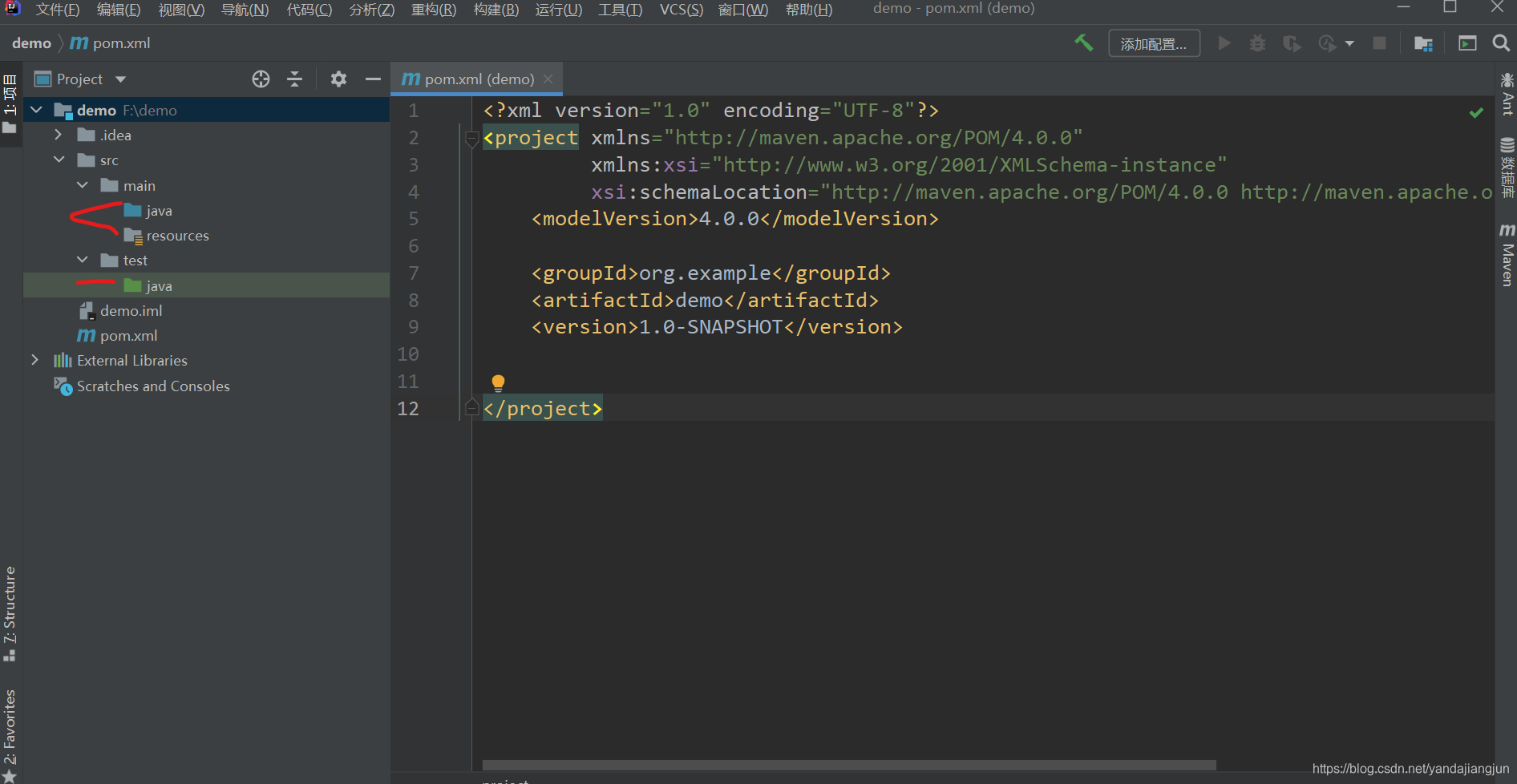Click the green inspection checkmark icon
1517x784 pixels.
(x=1476, y=112)
